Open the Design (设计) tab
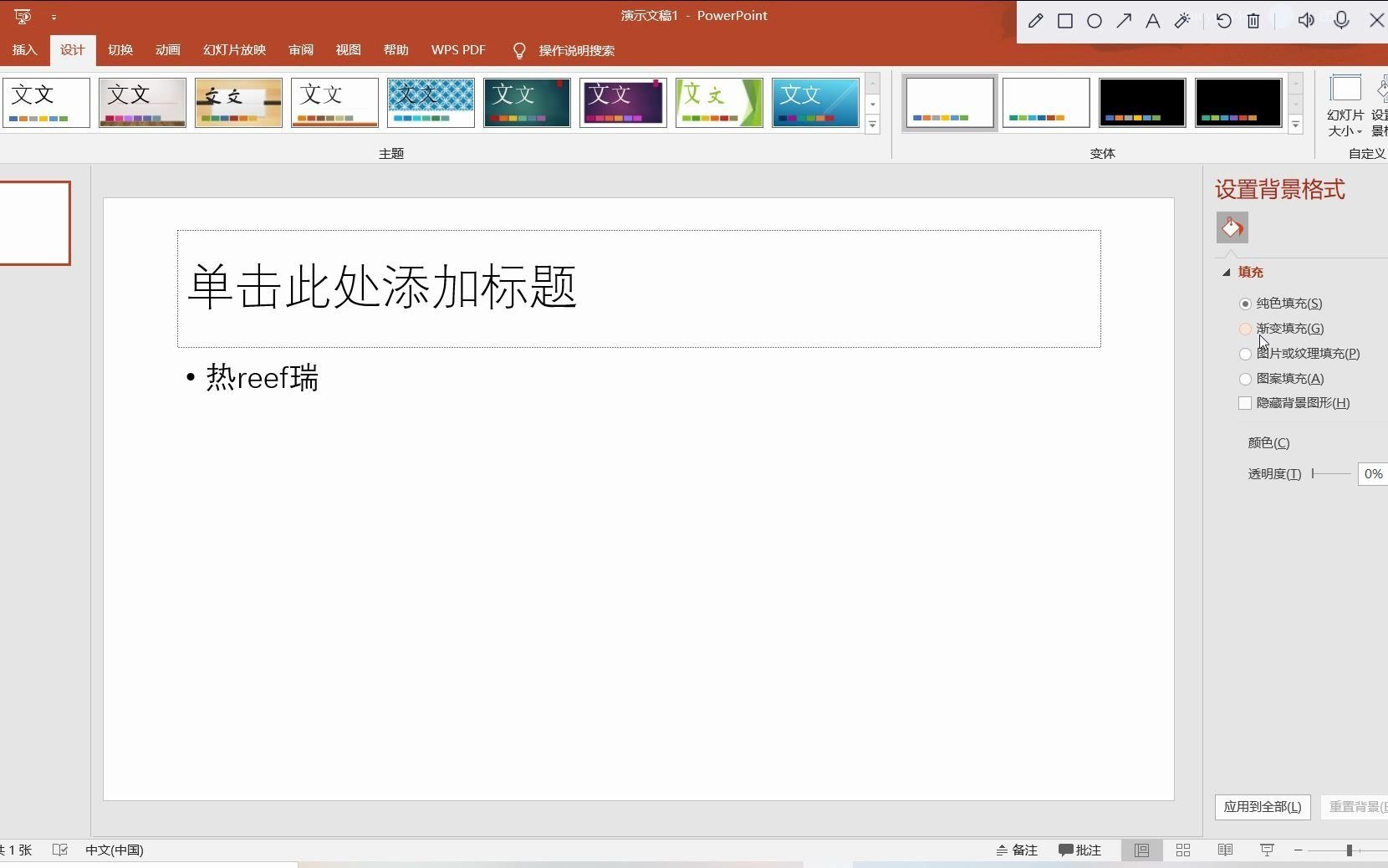 pyautogui.click(x=73, y=50)
